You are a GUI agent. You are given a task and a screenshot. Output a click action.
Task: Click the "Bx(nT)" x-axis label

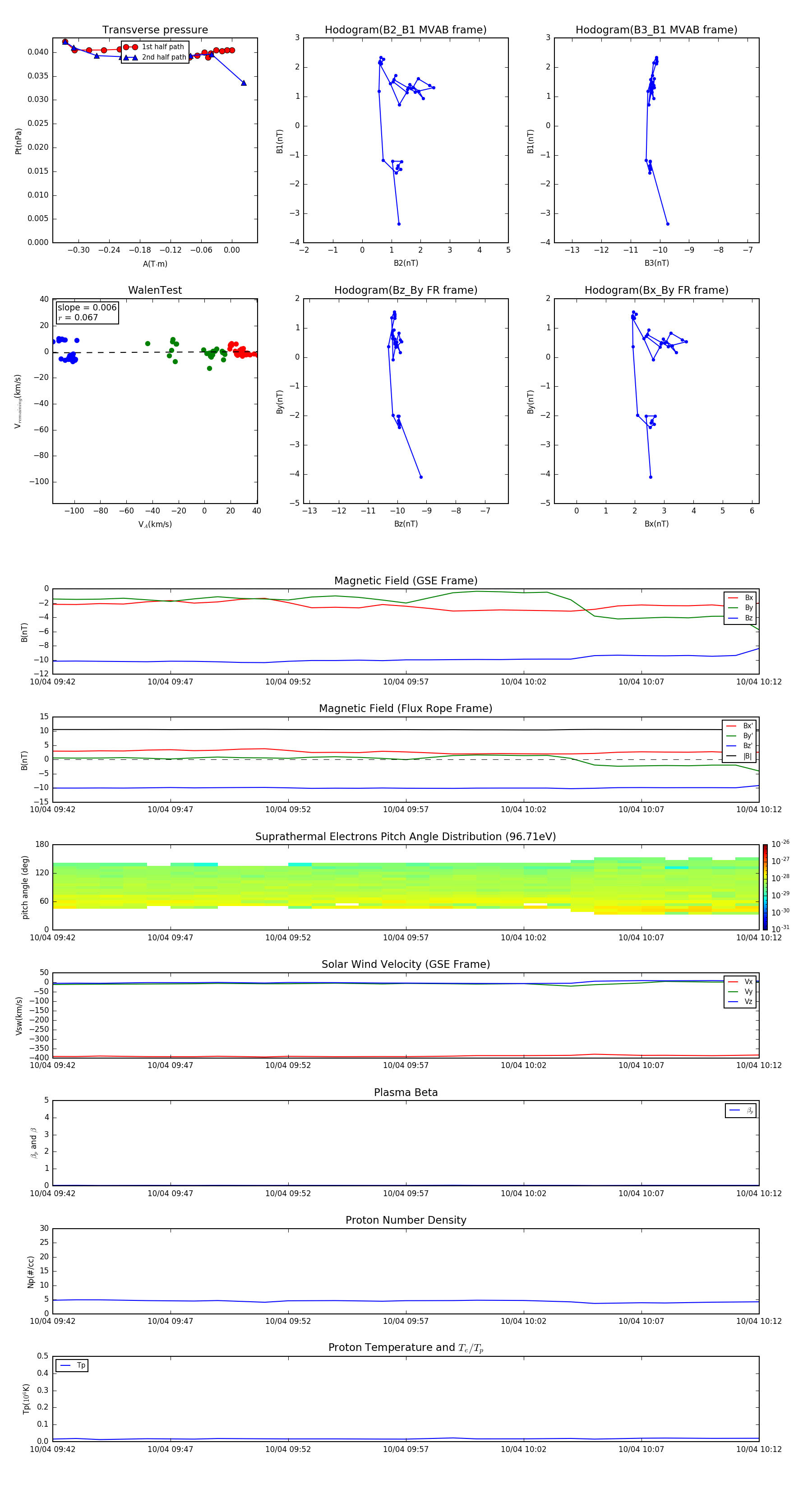coord(656,524)
